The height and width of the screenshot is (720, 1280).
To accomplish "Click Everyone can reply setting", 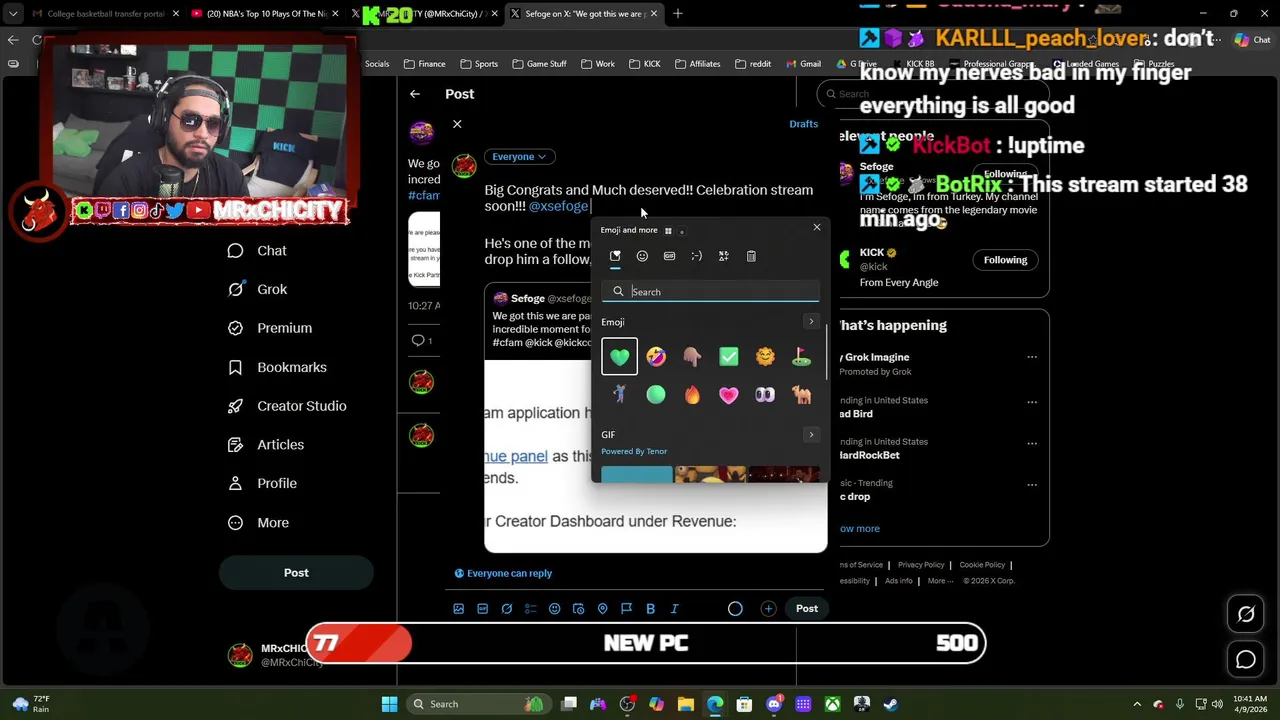I will (x=503, y=574).
